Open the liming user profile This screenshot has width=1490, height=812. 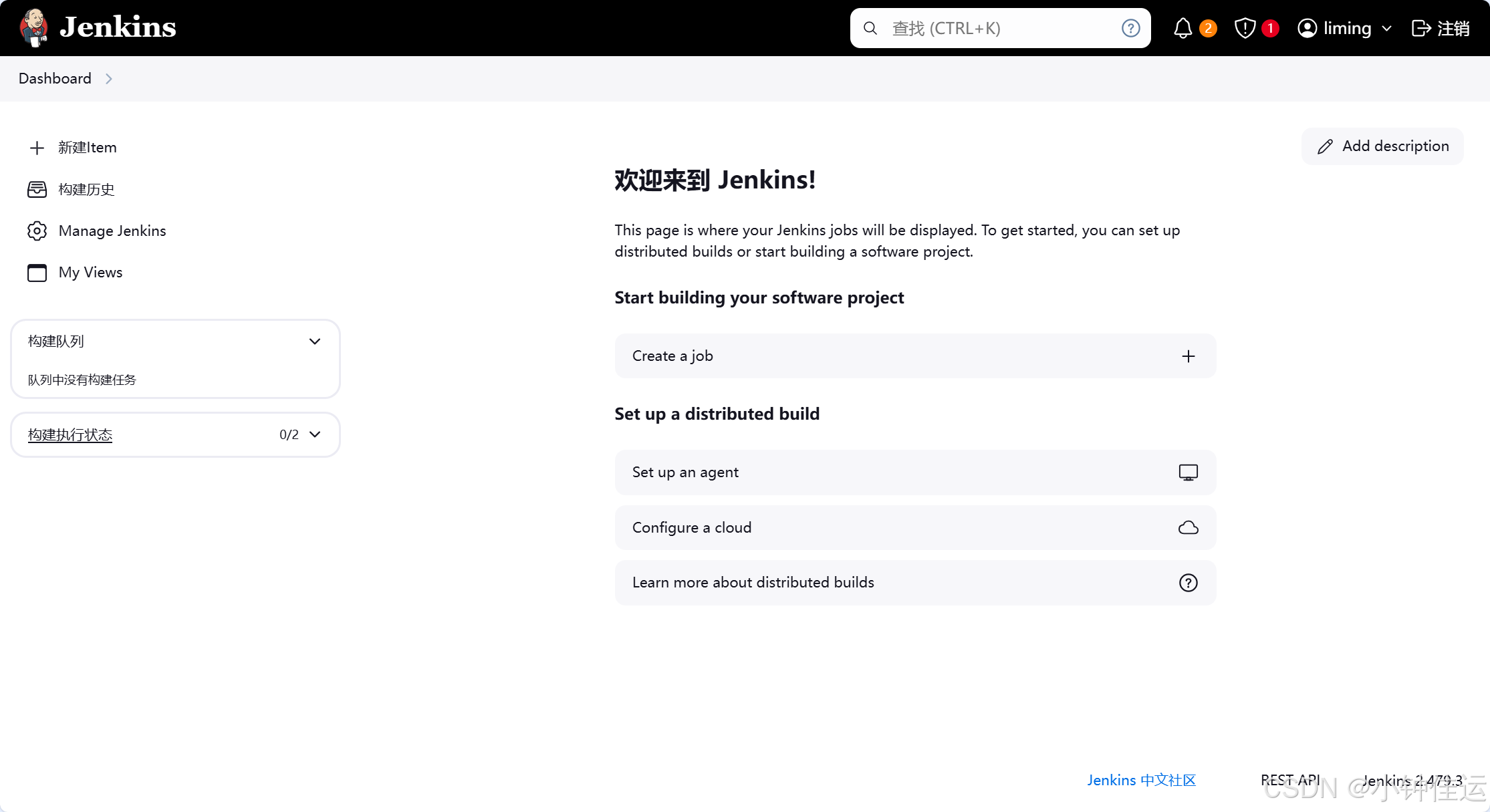tap(1335, 28)
